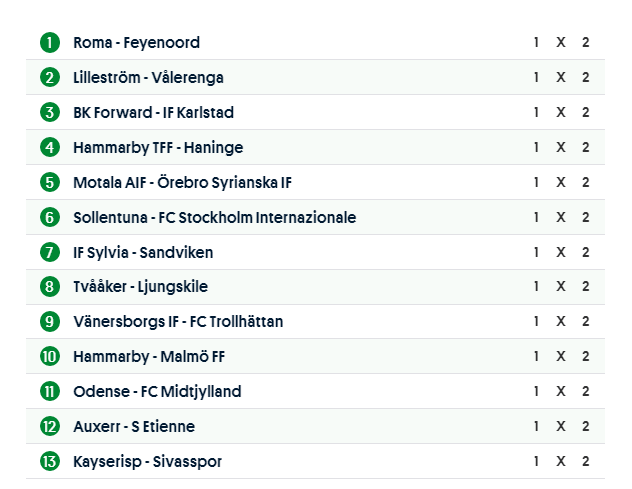The width and height of the screenshot is (632, 489).
Task: Select the Tvååker - Ljungskile match row
Action: click(x=140, y=287)
